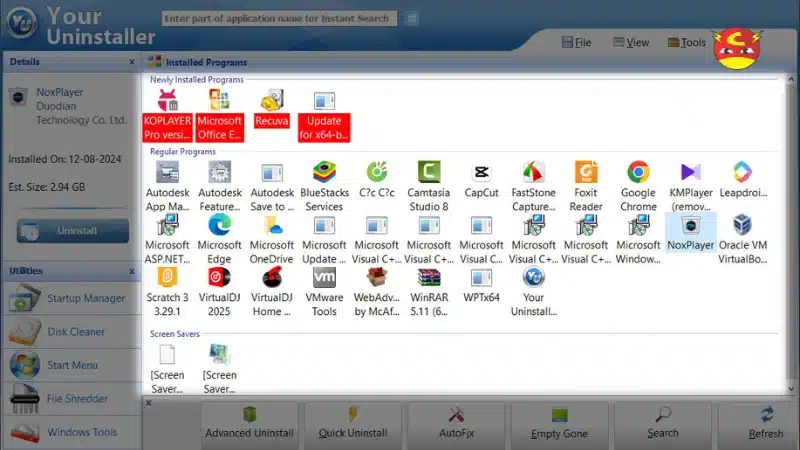Screen dimensions: 800x450
Task: Select the CapCut program icon
Action: [x=481, y=172]
